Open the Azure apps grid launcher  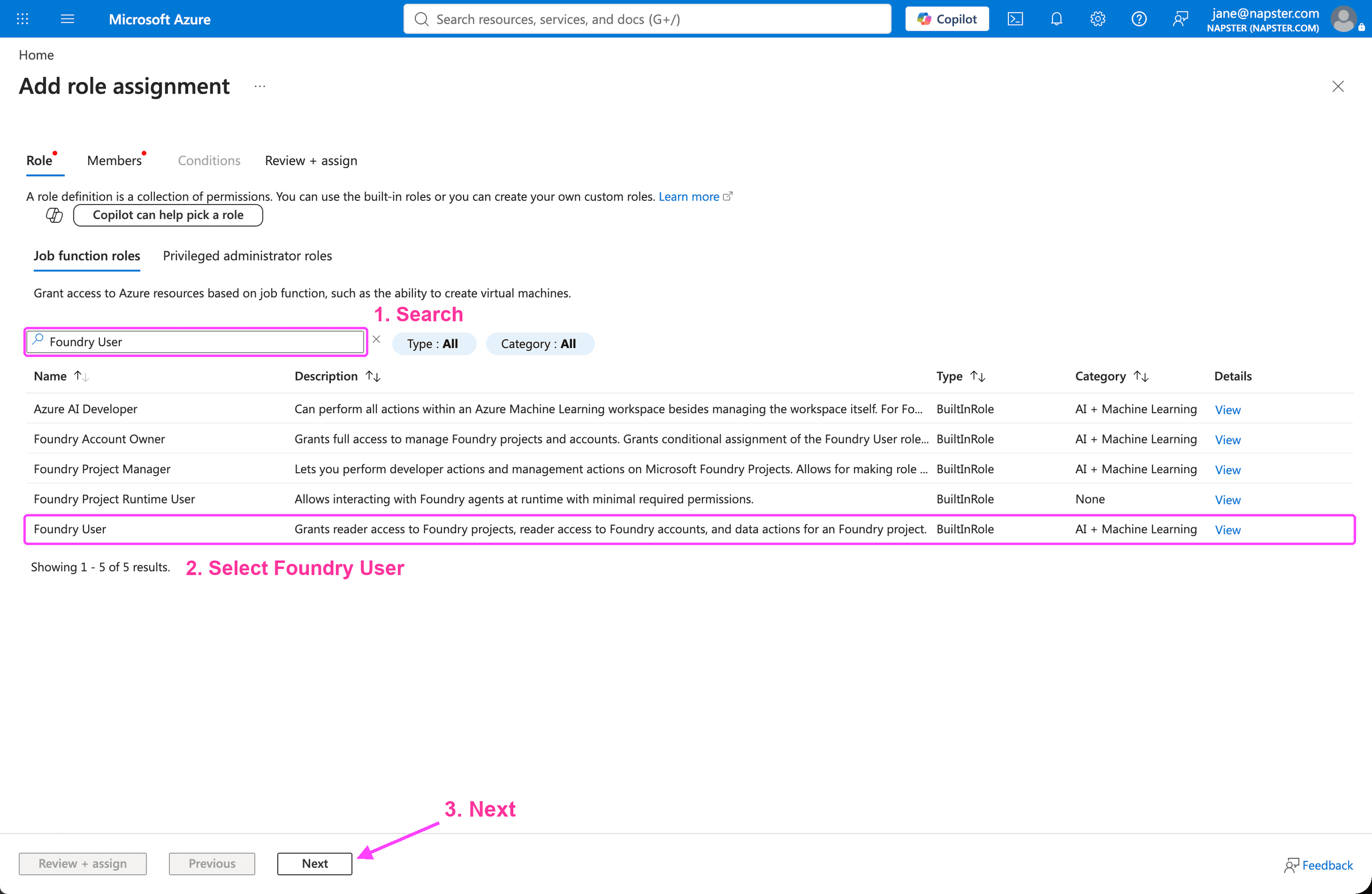(22, 19)
